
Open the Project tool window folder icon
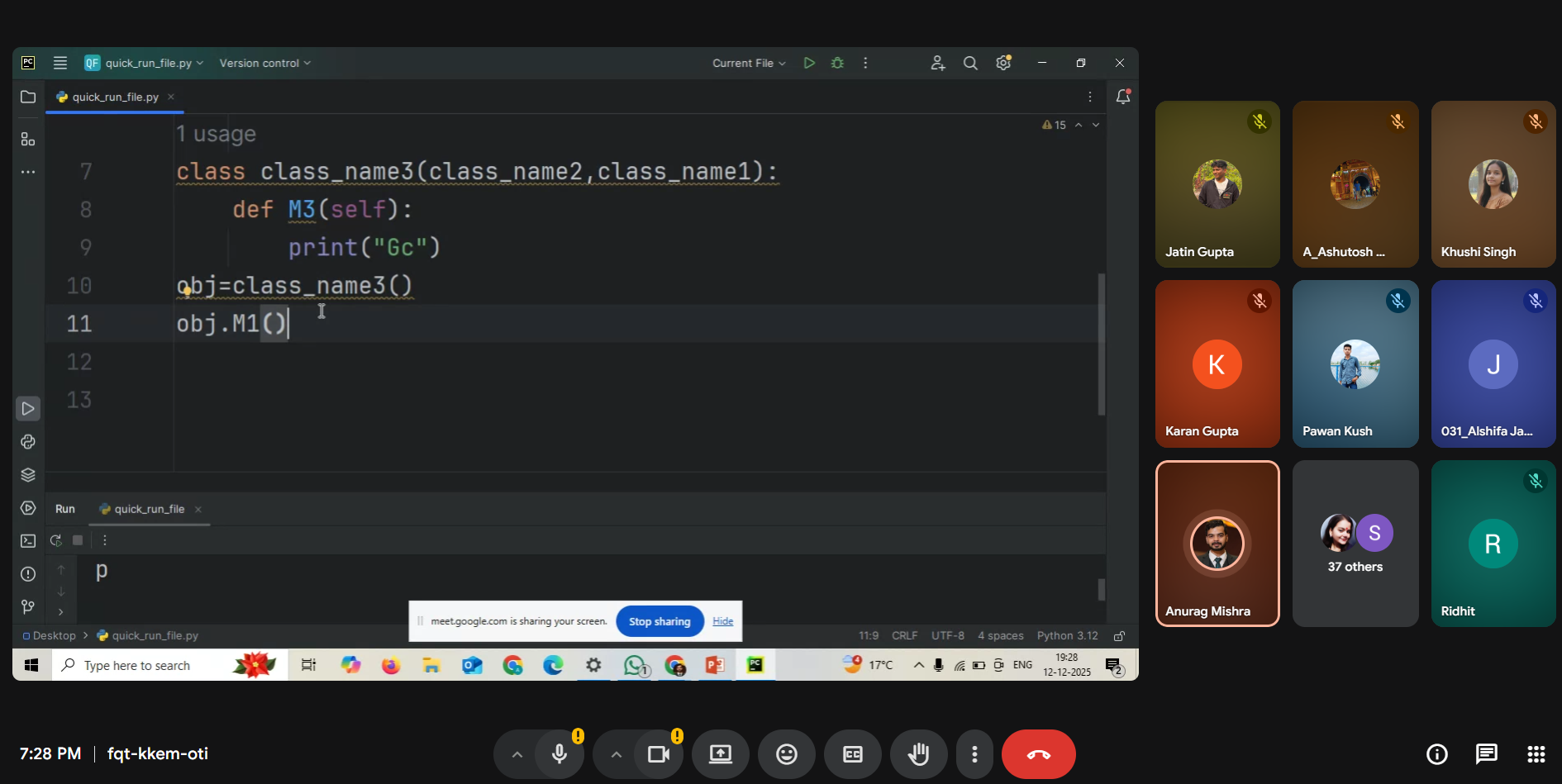[27, 97]
